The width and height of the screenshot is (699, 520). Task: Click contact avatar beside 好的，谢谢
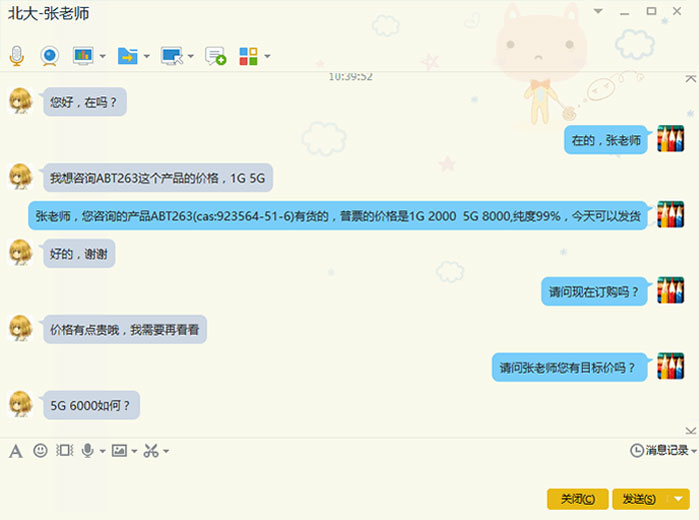click(x=21, y=252)
